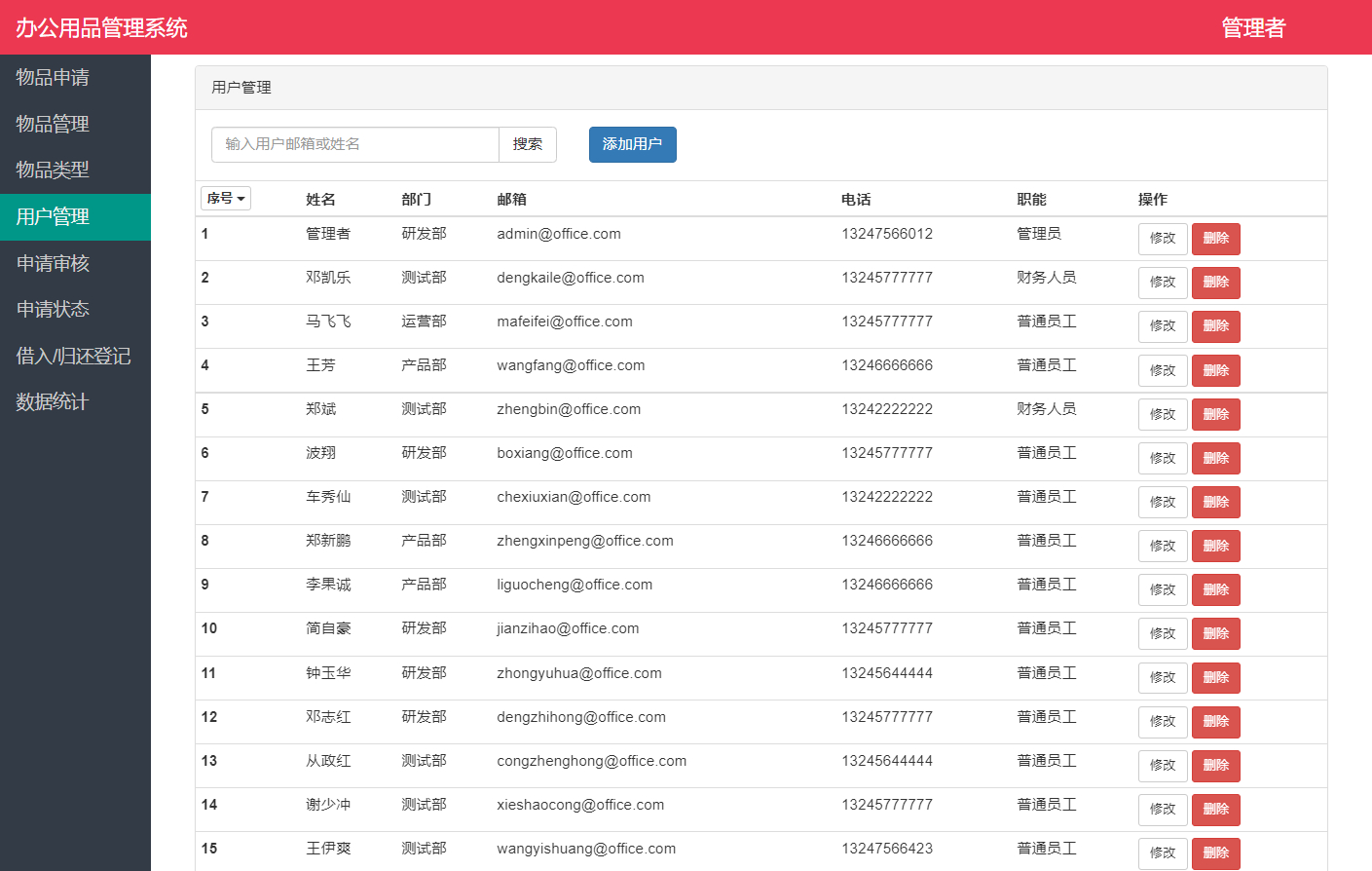
Task: Click 修改 for user 郑斌
Action: [x=1163, y=413]
